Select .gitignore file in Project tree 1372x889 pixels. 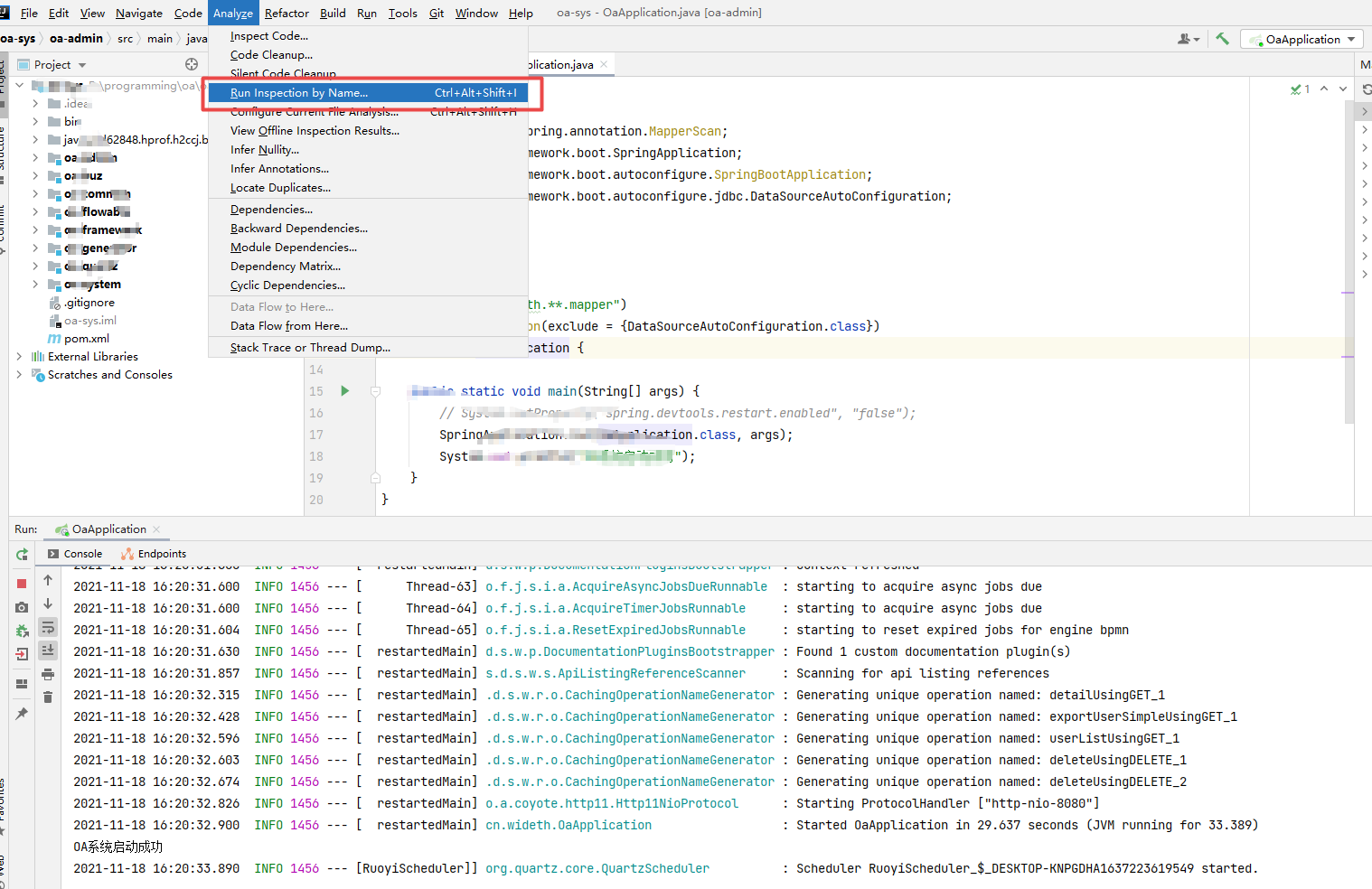coord(89,303)
